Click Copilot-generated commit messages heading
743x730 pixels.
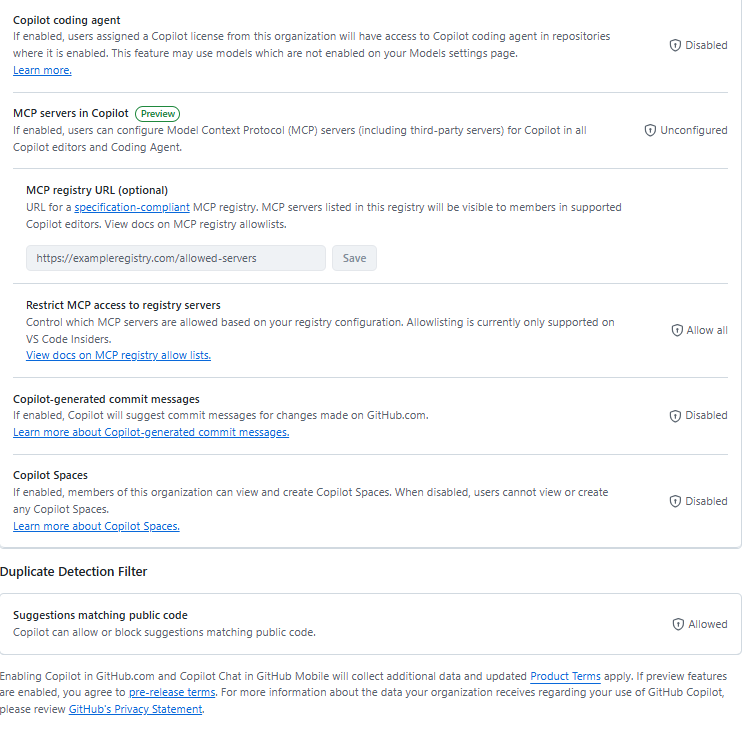(106, 399)
